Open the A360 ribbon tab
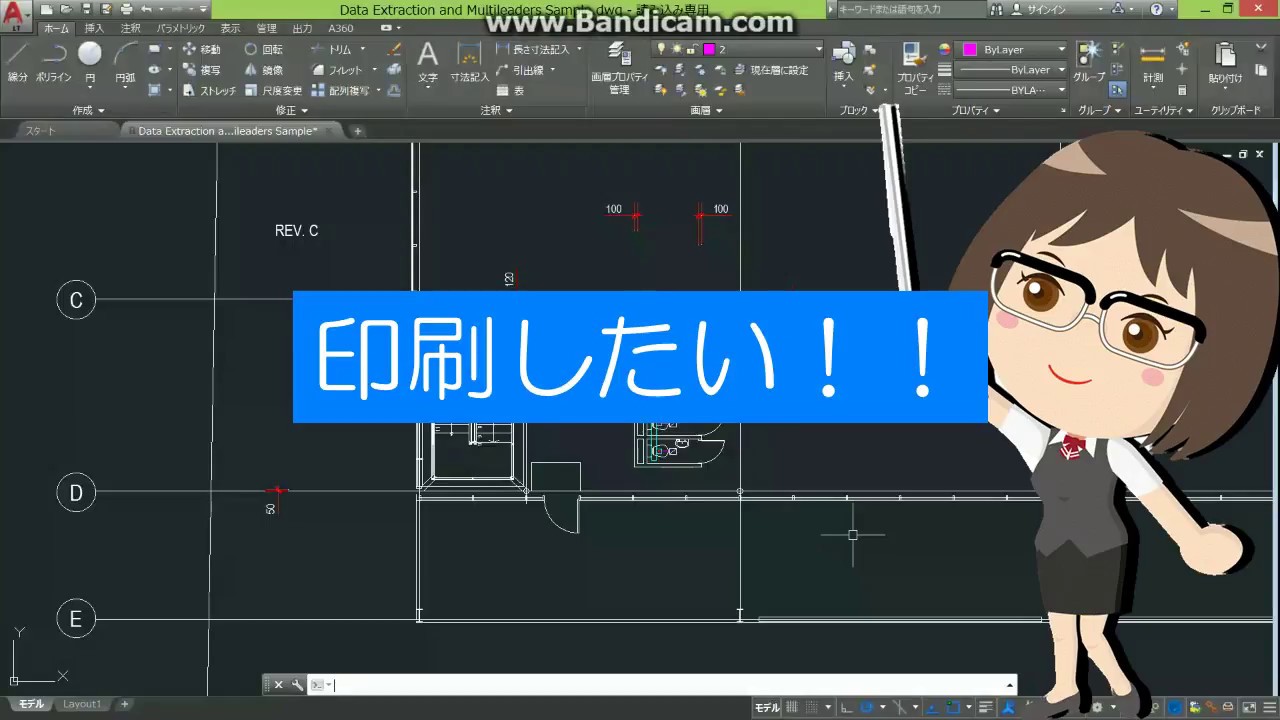Image resolution: width=1280 pixels, height=720 pixels. pyautogui.click(x=341, y=28)
